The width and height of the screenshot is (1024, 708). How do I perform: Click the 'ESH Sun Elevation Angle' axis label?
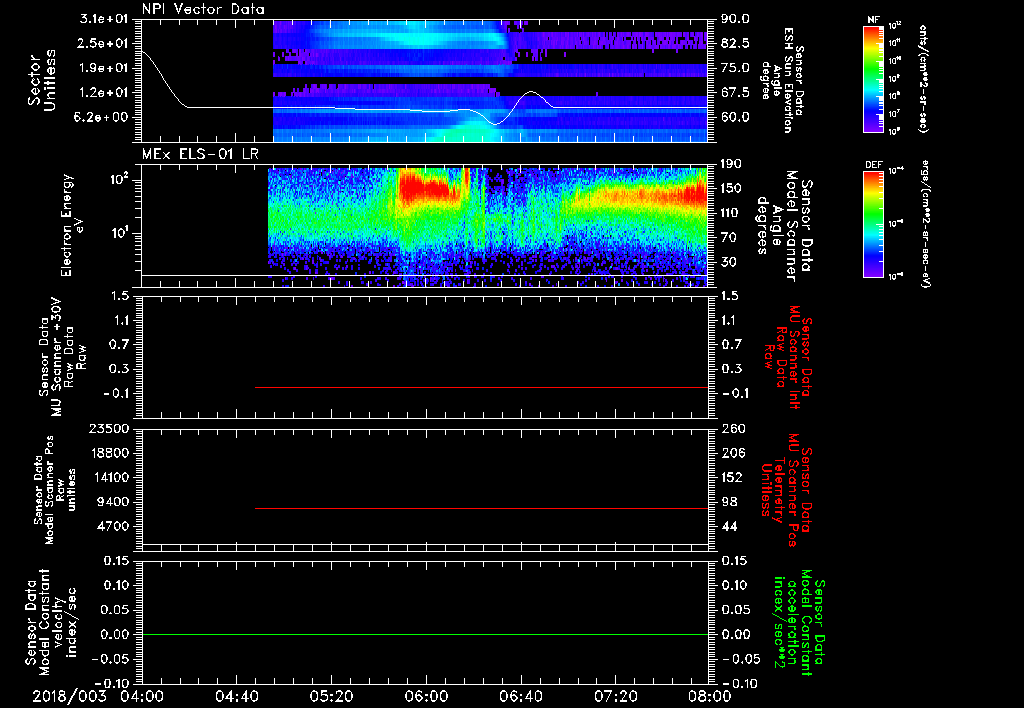[x=782, y=80]
